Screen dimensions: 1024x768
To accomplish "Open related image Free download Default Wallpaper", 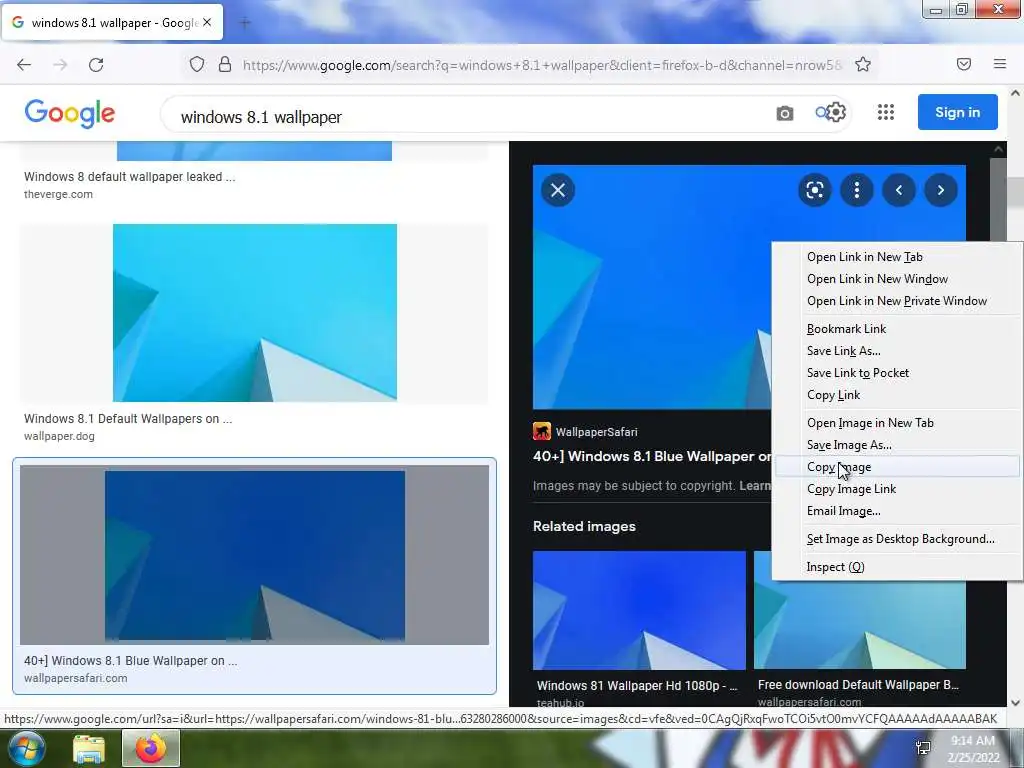I will coord(859,625).
